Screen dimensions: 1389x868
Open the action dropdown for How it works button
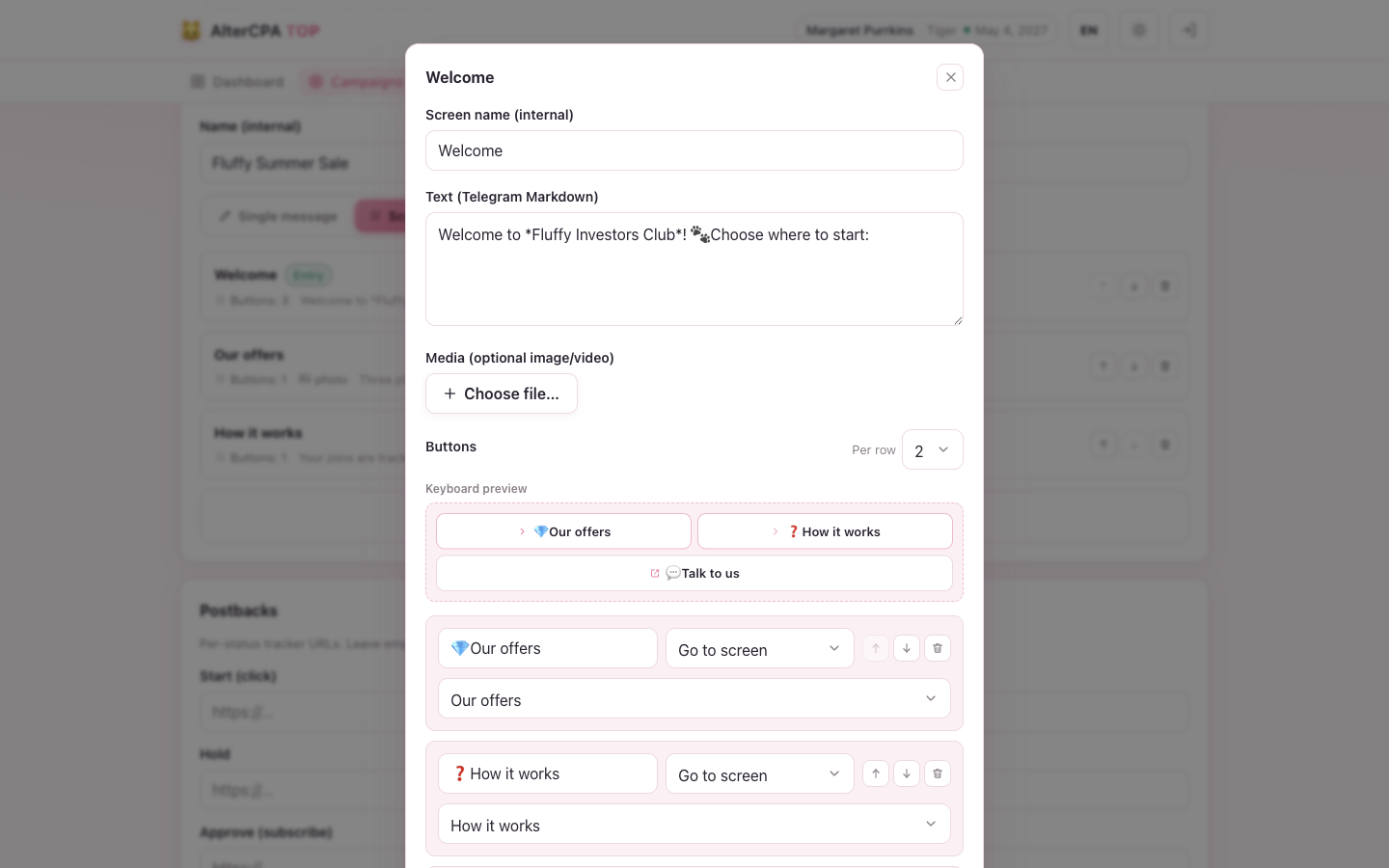760,773
